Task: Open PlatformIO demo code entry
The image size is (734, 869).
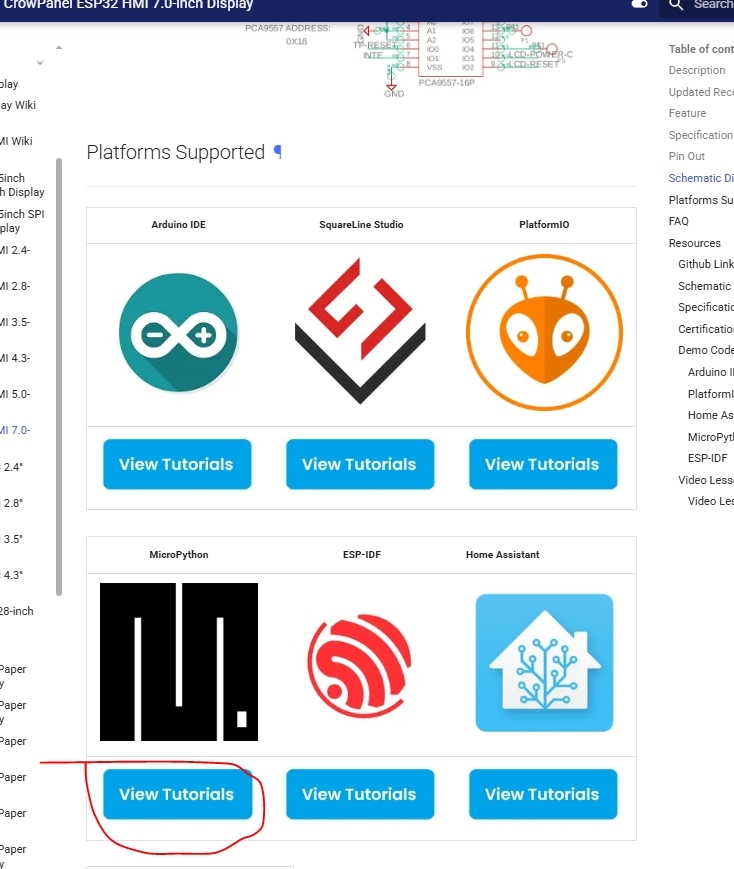Action: [x=711, y=394]
